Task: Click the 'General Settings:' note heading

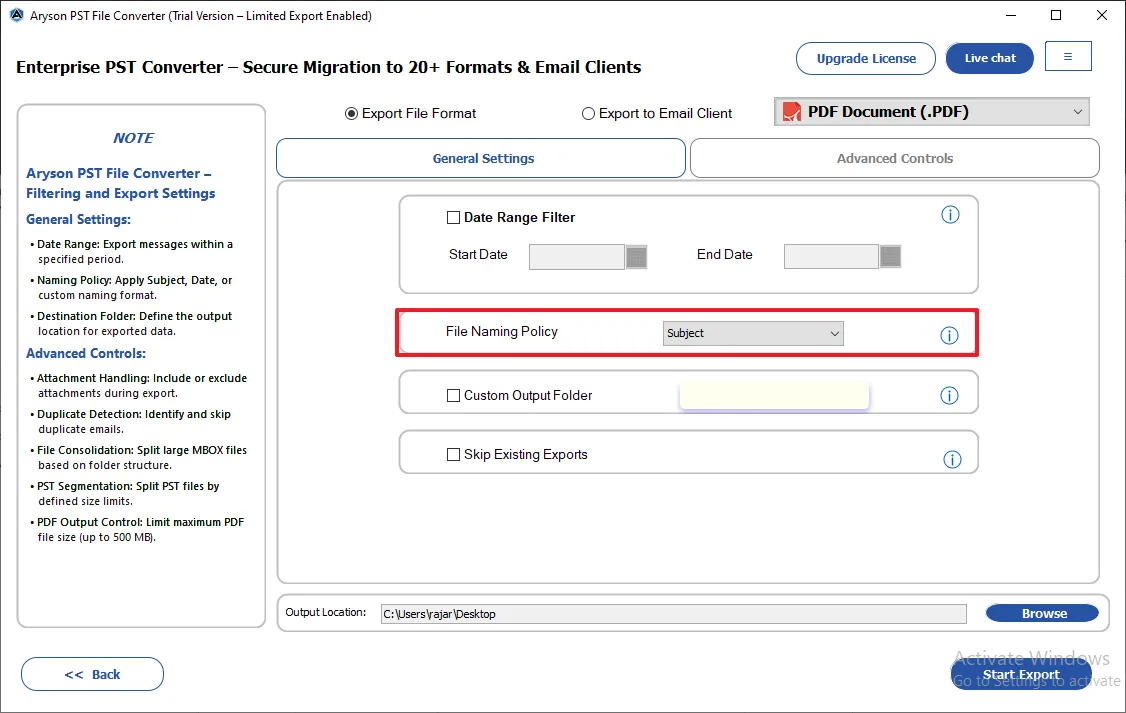Action: 78,220
